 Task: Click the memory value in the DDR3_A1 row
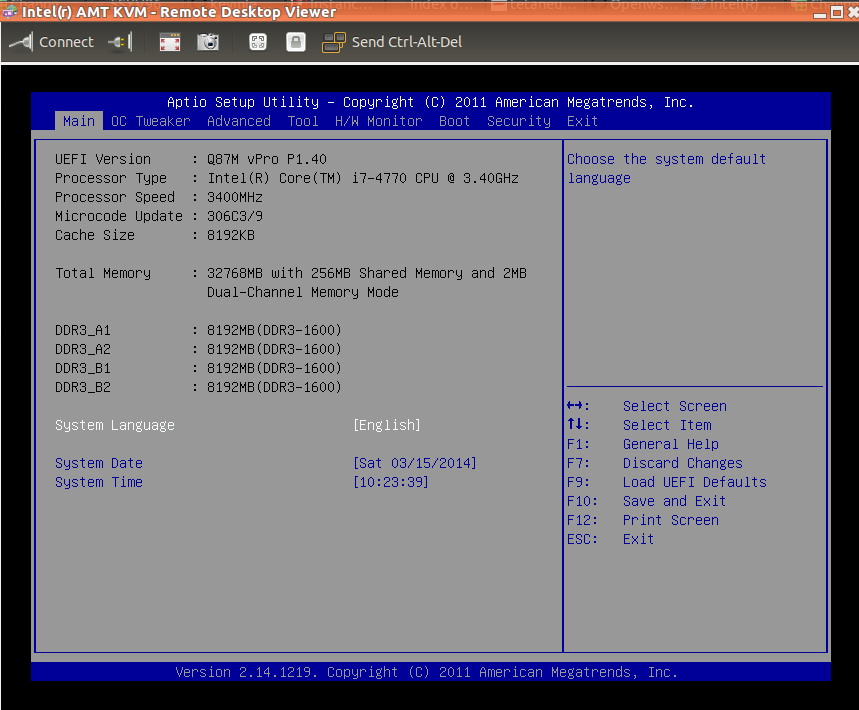click(x=274, y=330)
